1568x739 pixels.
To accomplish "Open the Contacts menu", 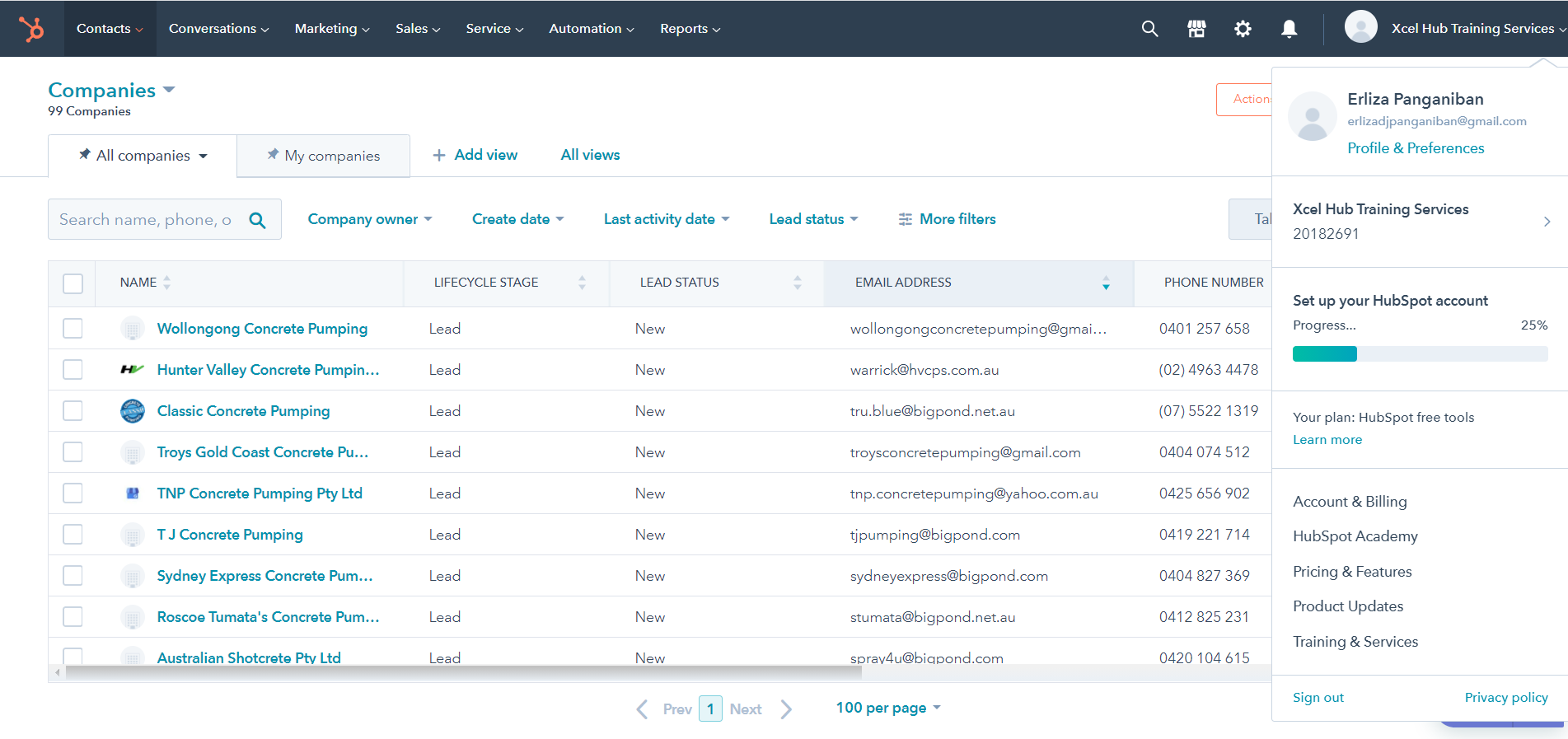I will click(x=110, y=29).
